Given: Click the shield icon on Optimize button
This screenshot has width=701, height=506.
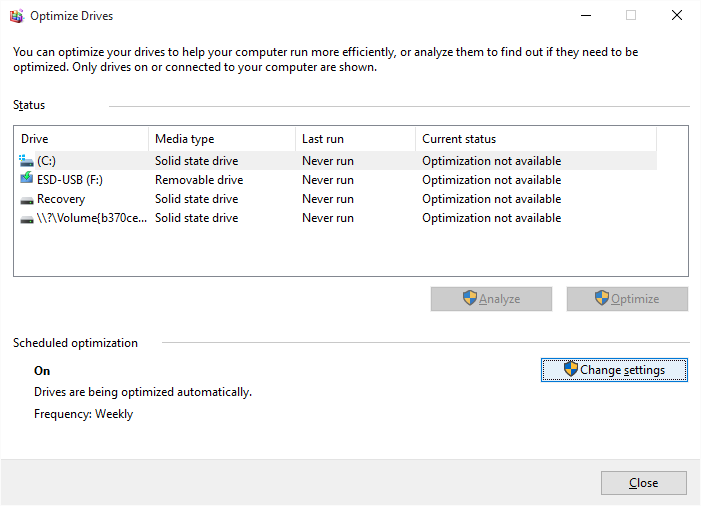Looking at the screenshot, I should tap(602, 298).
